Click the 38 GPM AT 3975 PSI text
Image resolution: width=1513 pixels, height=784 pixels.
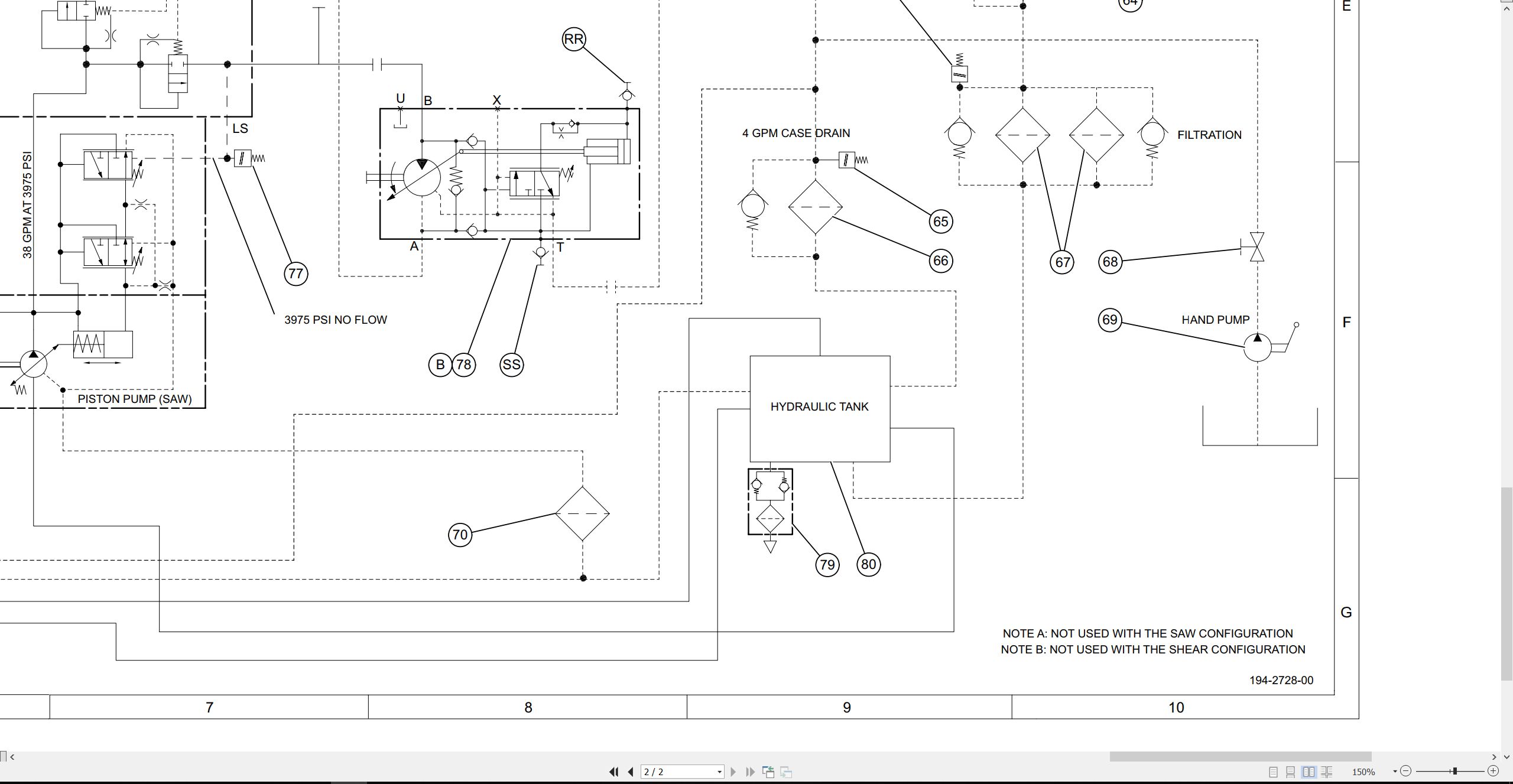click(27, 205)
